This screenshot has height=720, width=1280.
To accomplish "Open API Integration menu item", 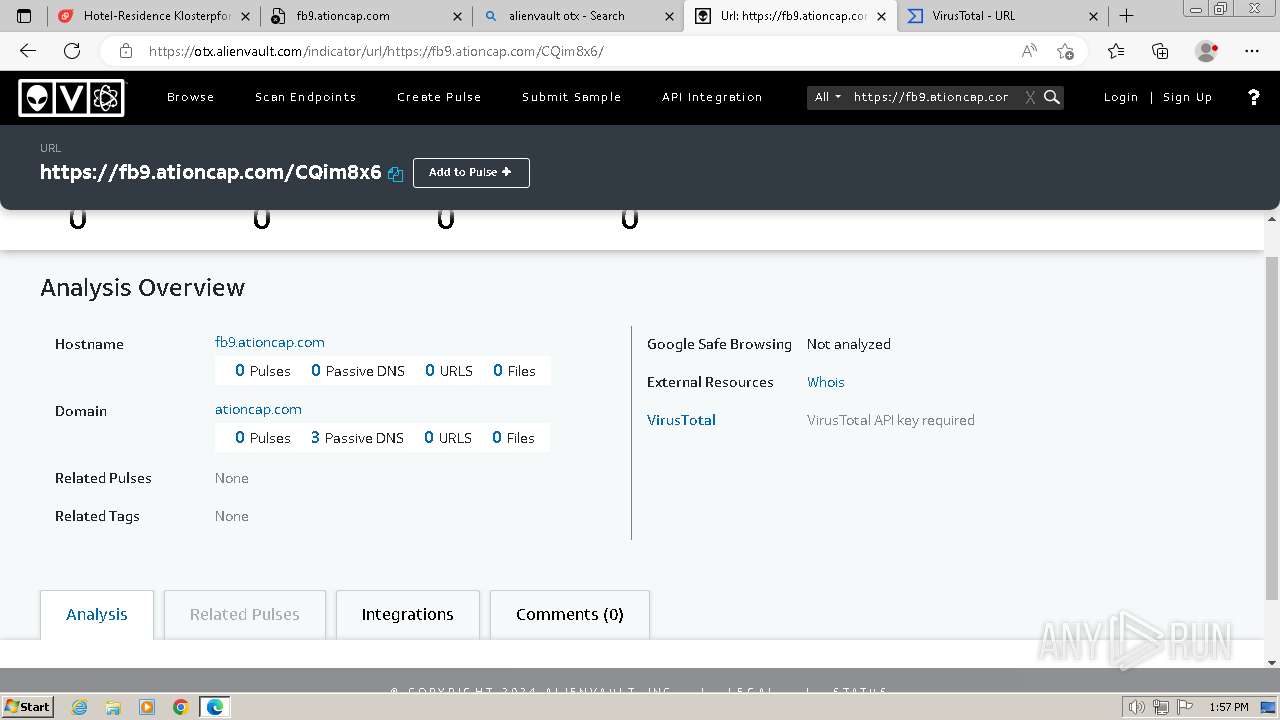I will coord(712,97).
